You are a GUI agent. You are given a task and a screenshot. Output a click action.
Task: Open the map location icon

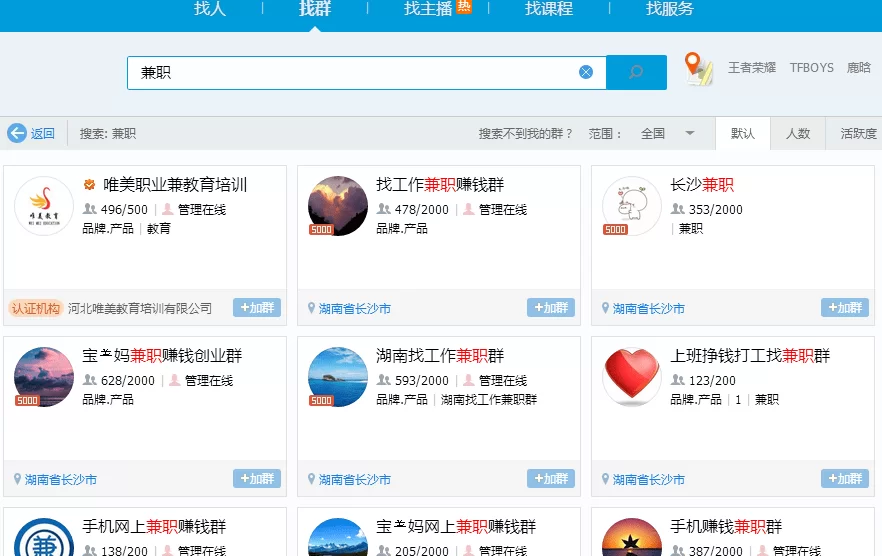pos(698,69)
